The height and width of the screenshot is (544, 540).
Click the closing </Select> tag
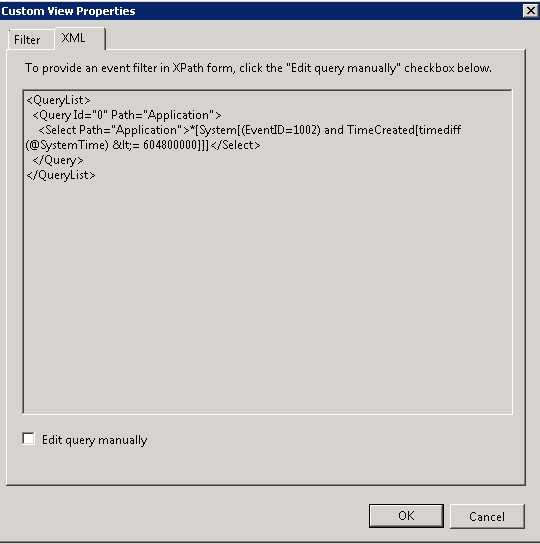235,145
